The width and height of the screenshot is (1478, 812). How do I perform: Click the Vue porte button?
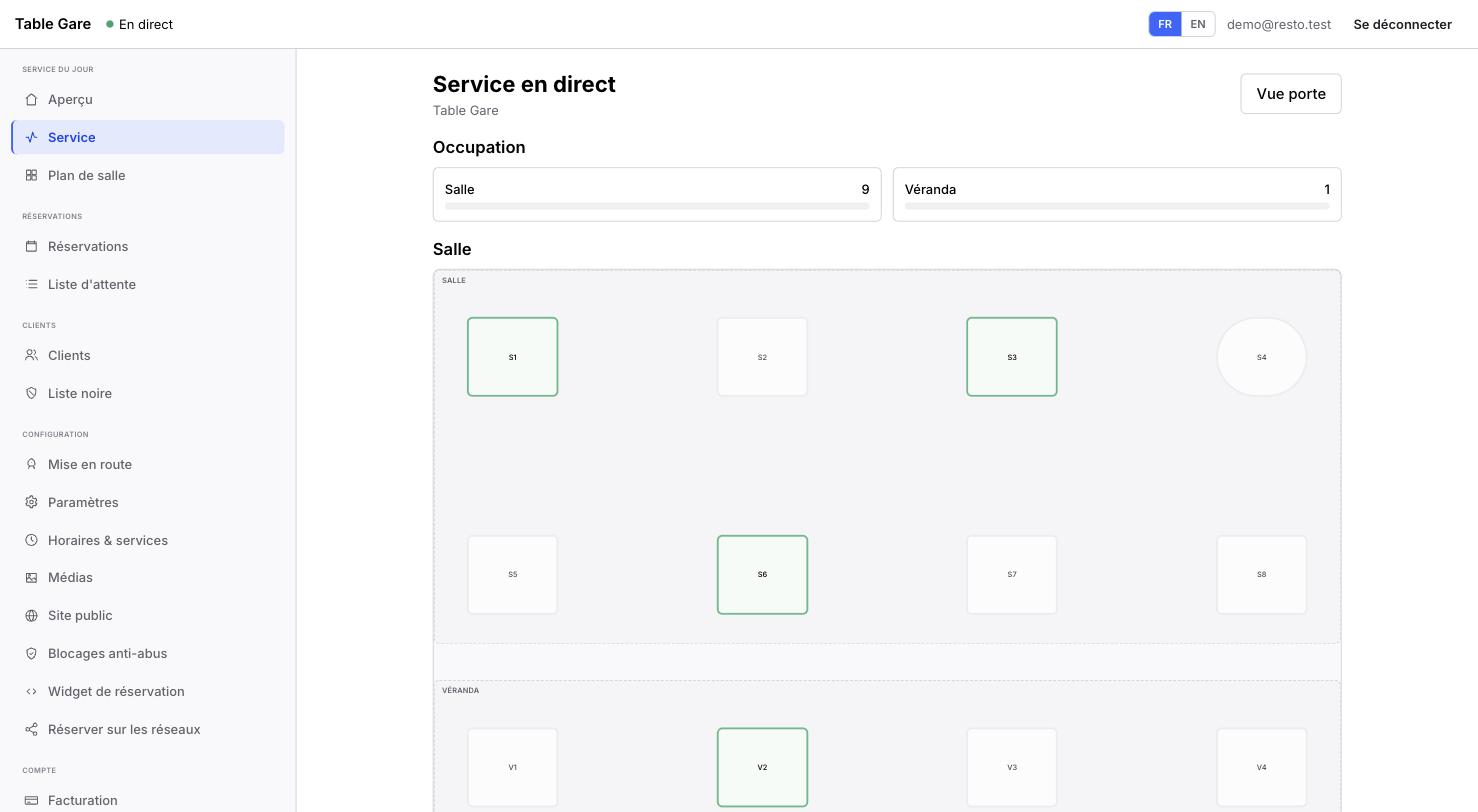pos(1291,94)
